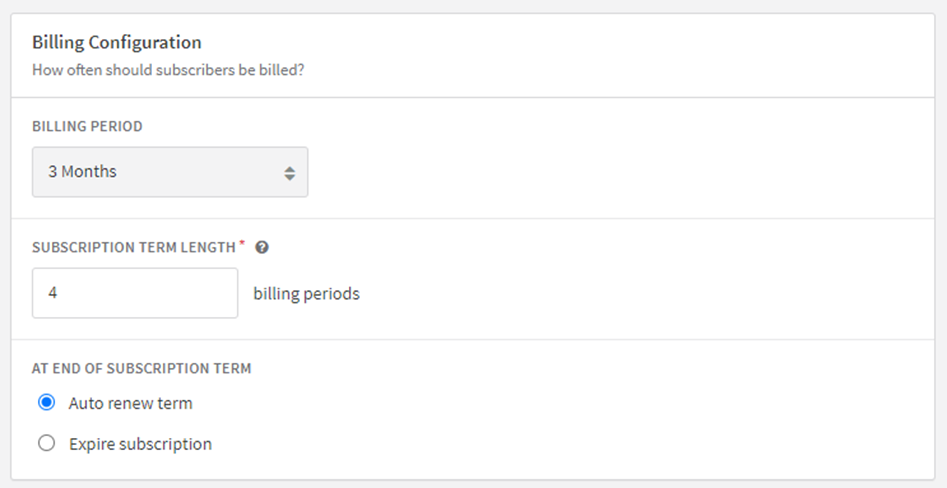The image size is (947, 488).
Task: Click the BILLING PERIOD label
Action: tap(88, 126)
